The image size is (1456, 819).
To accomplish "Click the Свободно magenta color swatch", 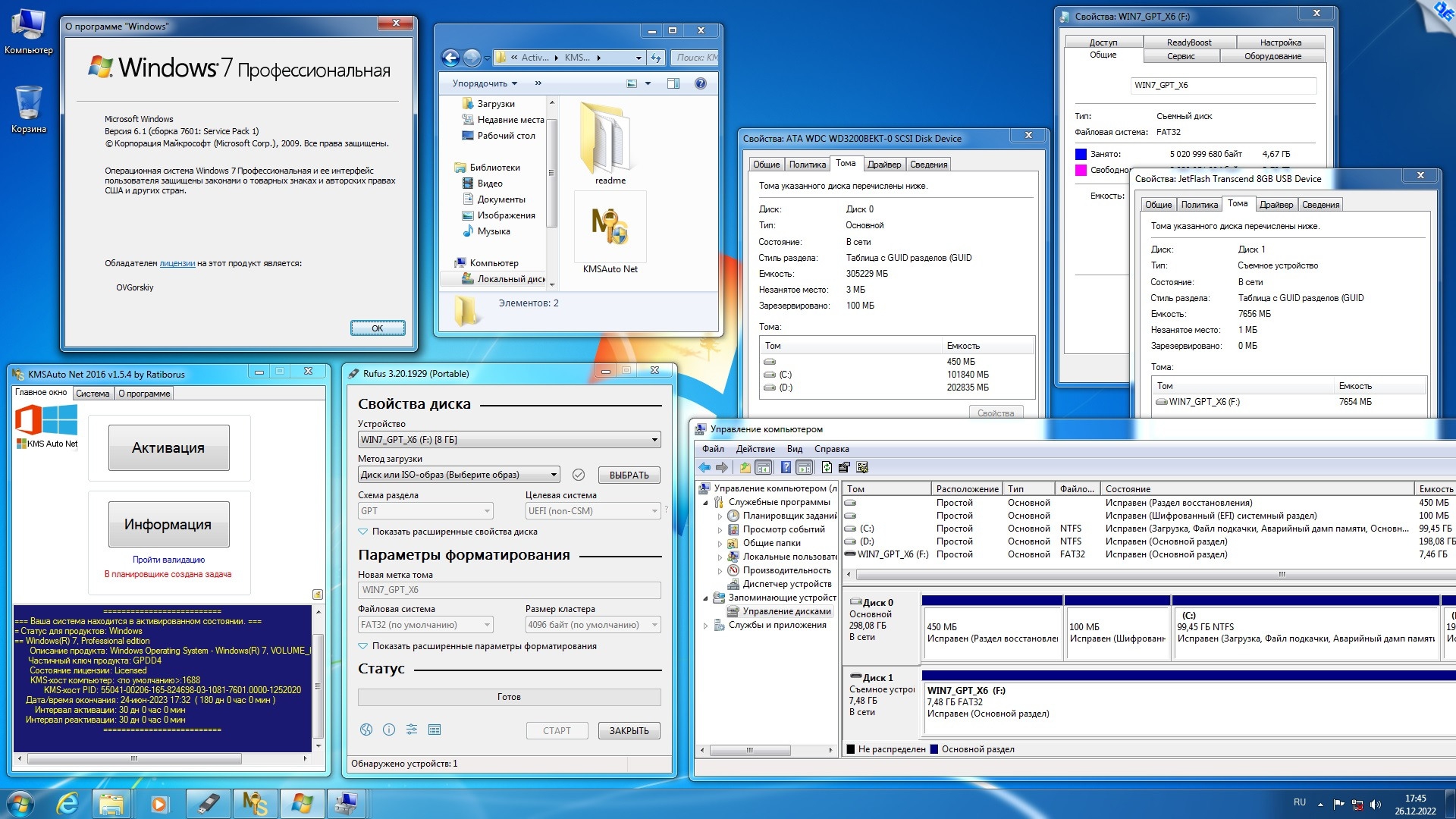I will tap(1081, 170).
